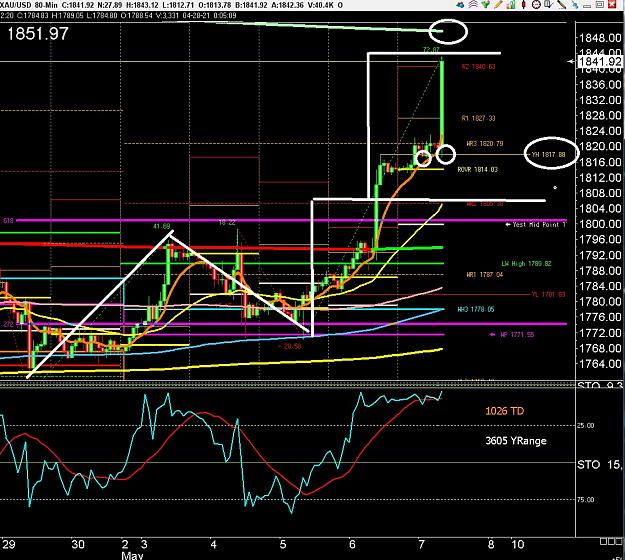This screenshot has width=625, height=560.
Task: Click the 1764.00 price axis value
Action: 600,364
